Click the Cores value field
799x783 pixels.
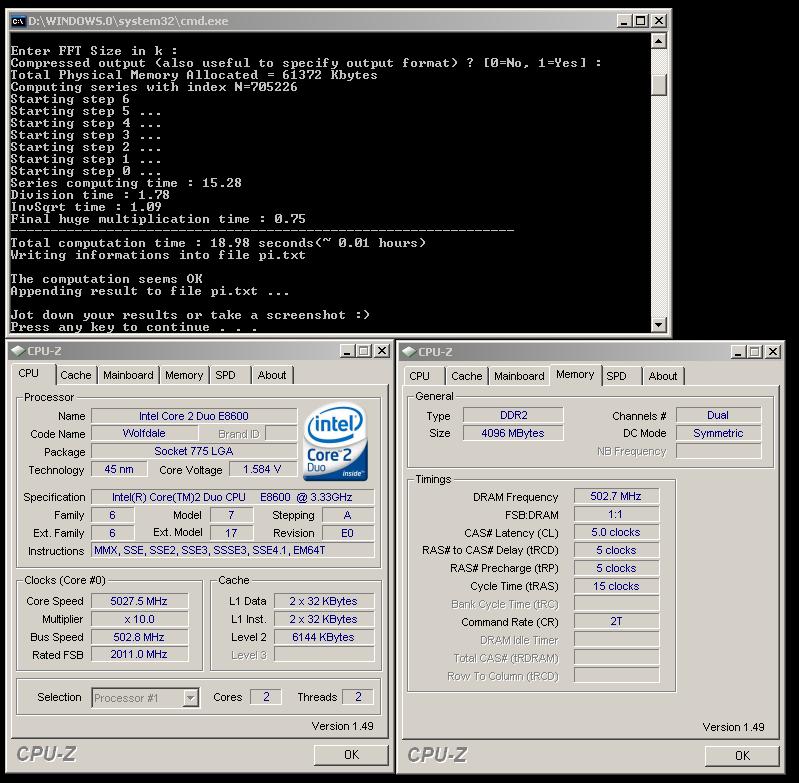(x=266, y=697)
